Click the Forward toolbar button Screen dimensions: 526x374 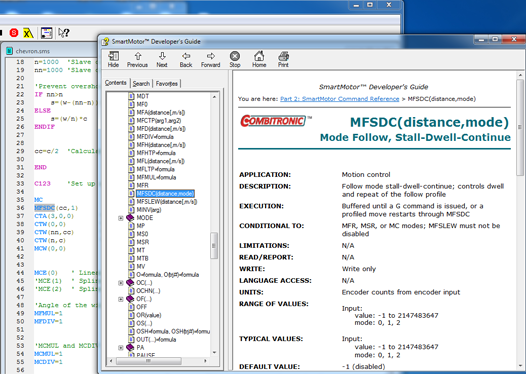coord(211,59)
